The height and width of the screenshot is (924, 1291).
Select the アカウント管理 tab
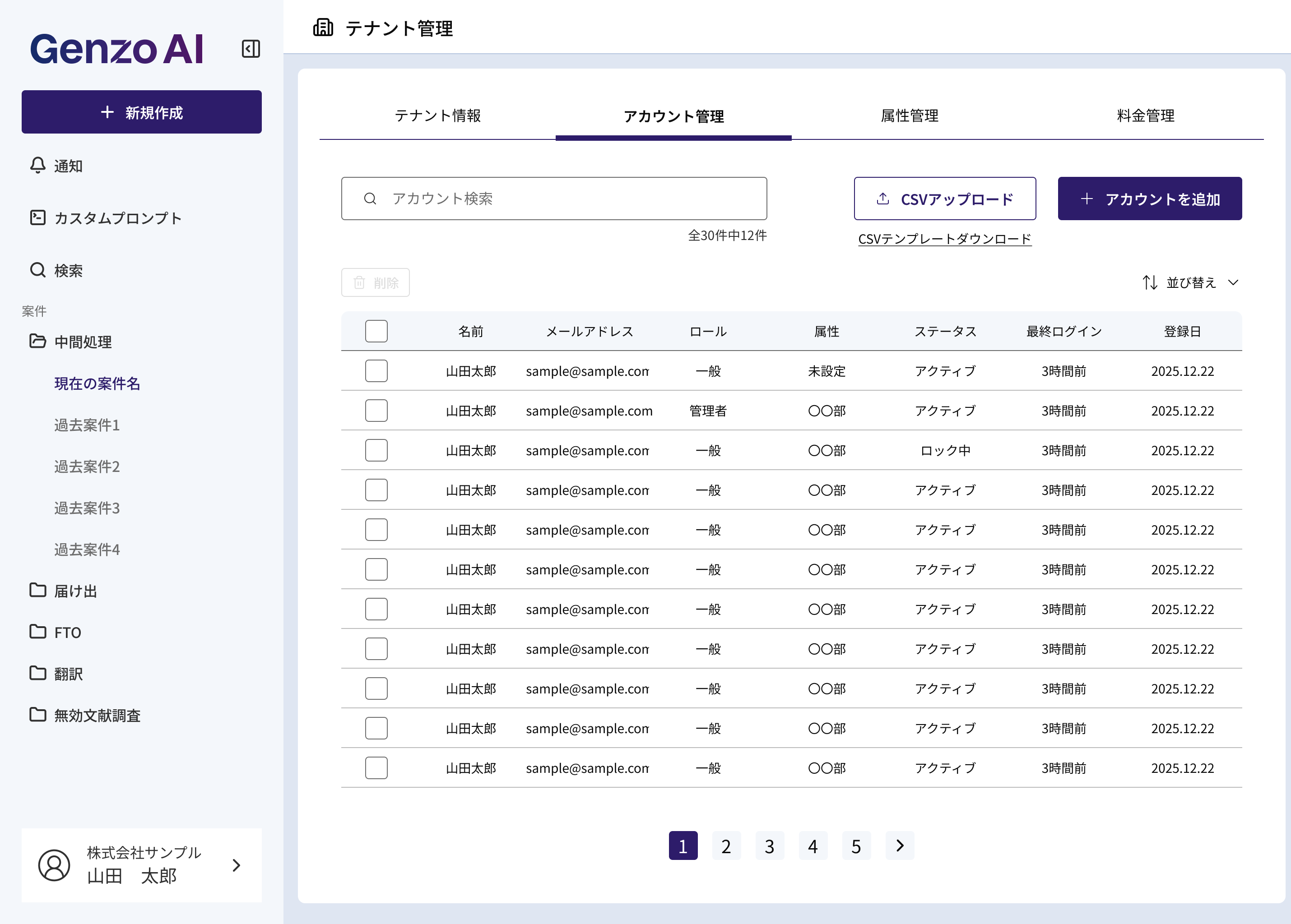click(673, 116)
